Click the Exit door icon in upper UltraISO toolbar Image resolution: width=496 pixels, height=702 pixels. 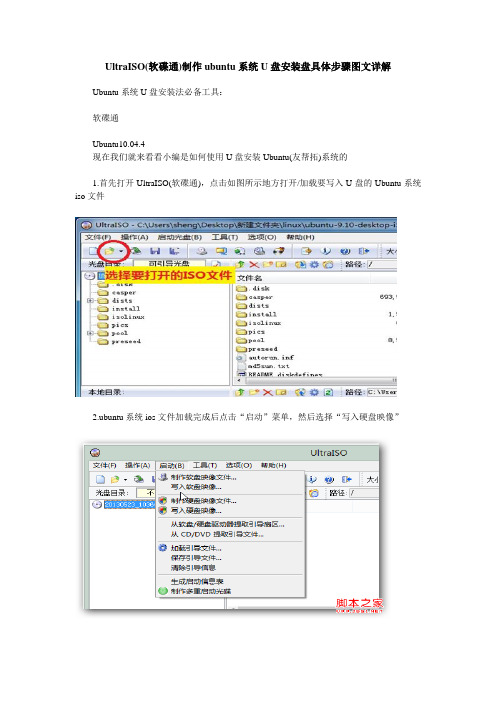[x=364, y=251]
